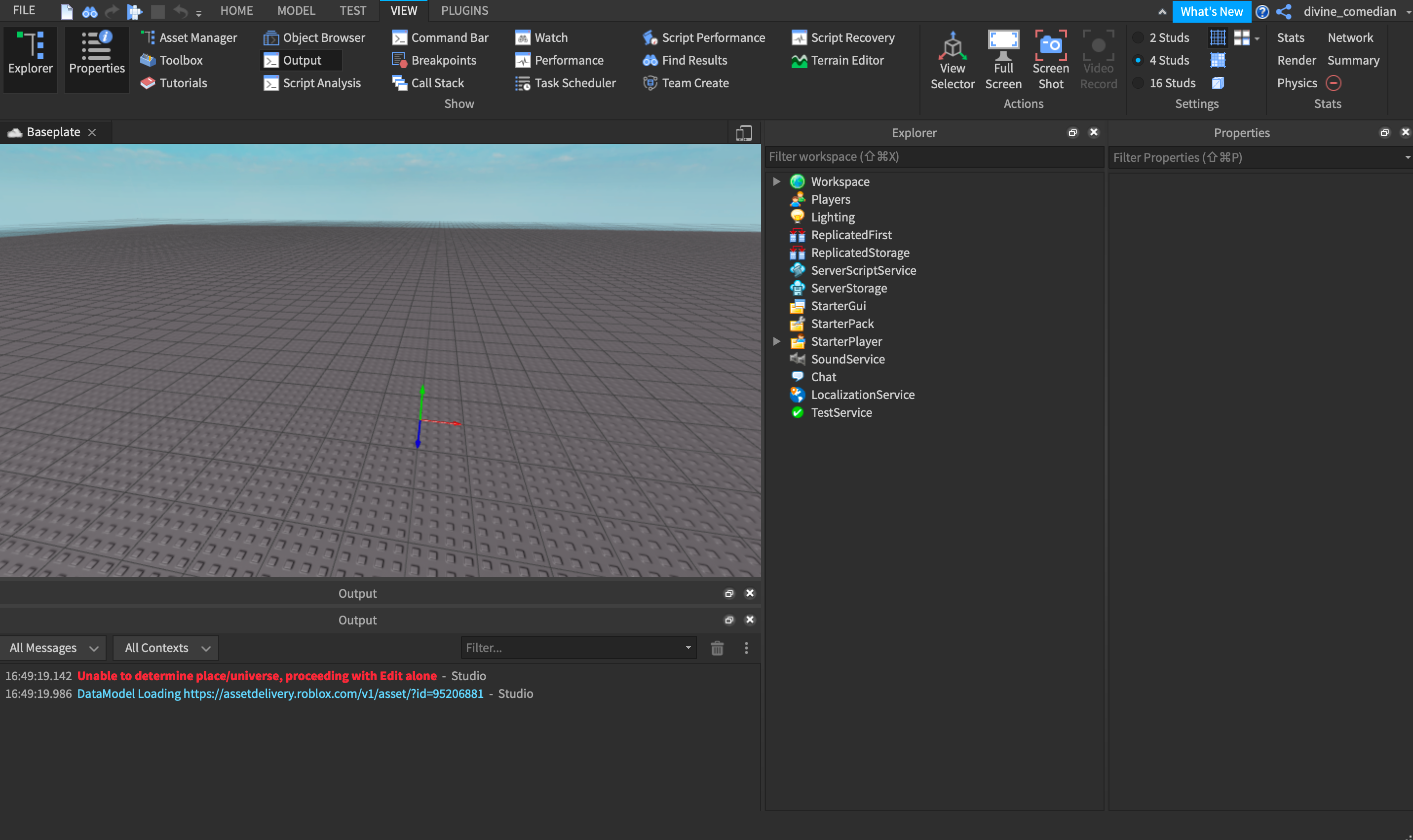Expand the StarterPlayer tree node
Viewport: 1413px width, 840px height.
(776, 341)
